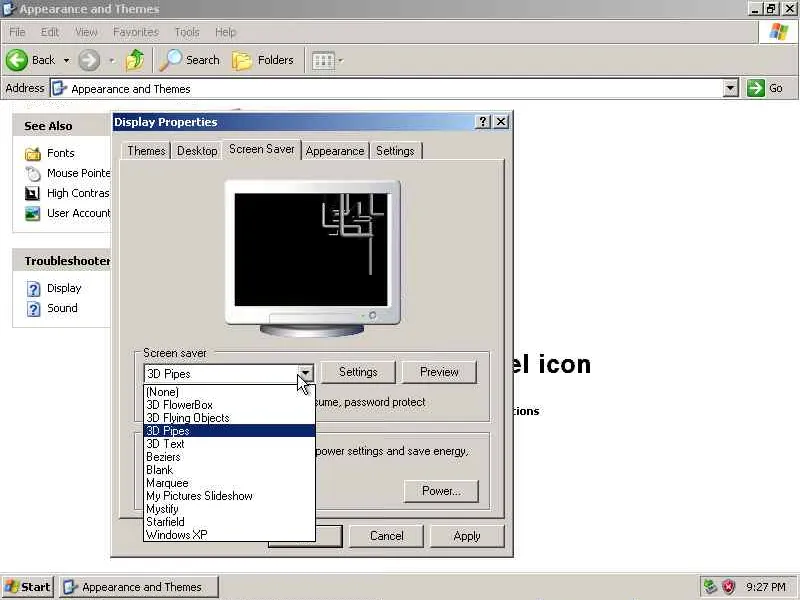Switch to the Settings tab
800x600 pixels.
pos(395,151)
